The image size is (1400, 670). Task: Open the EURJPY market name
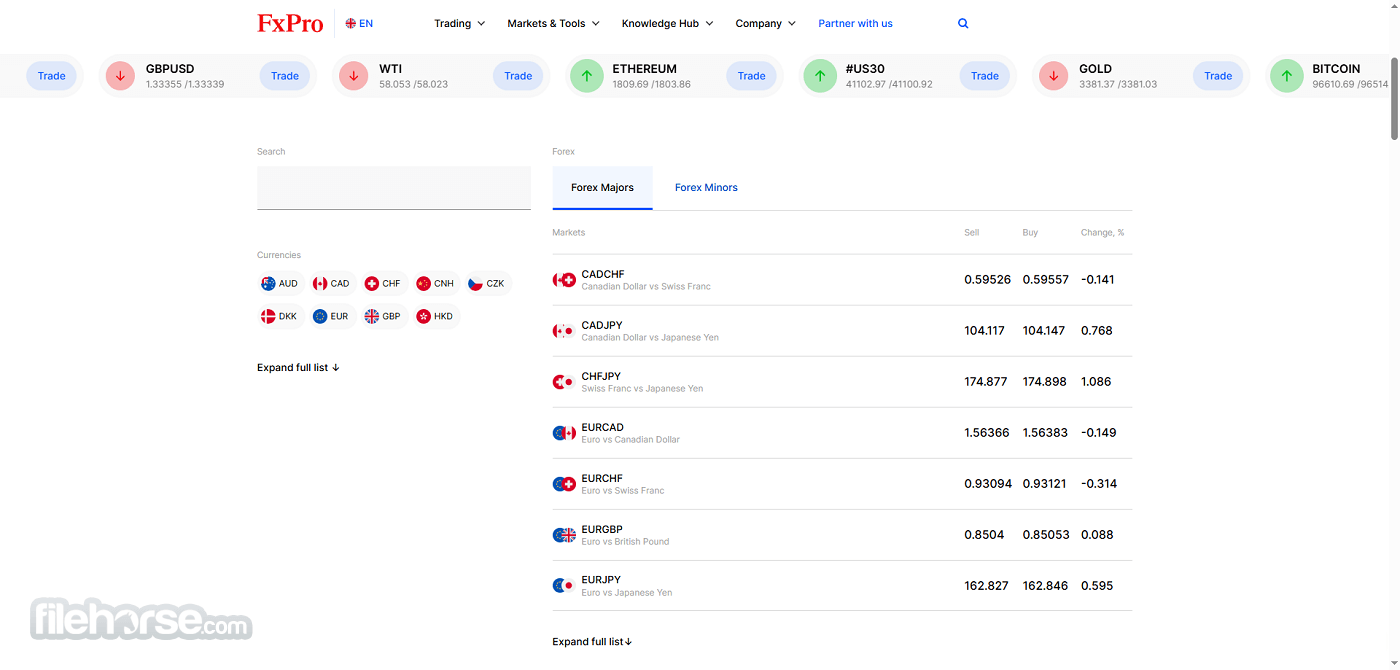[x=601, y=580]
